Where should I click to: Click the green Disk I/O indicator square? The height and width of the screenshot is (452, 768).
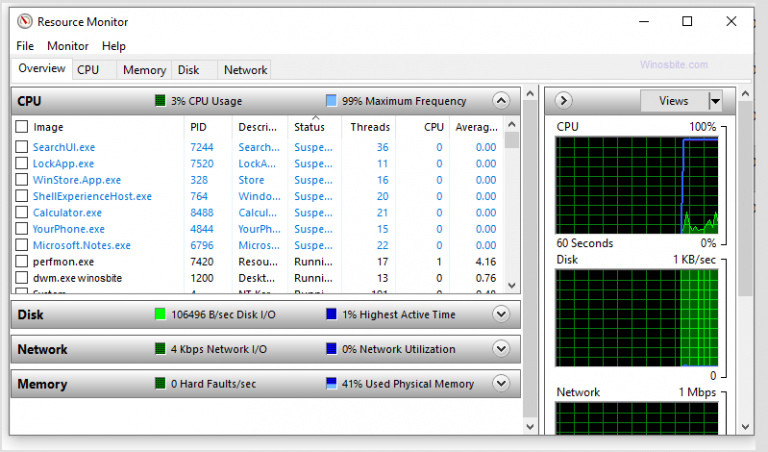coord(160,315)
